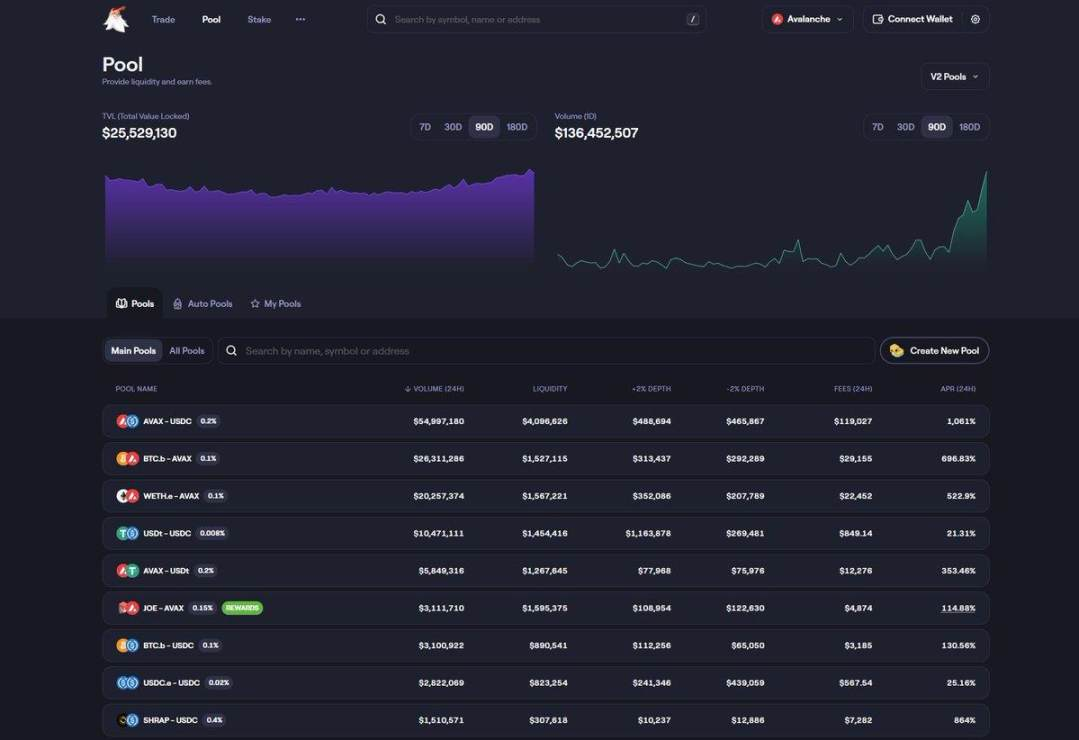
Task: Open settings gear icon in header
Action: [x=975, y=19]
